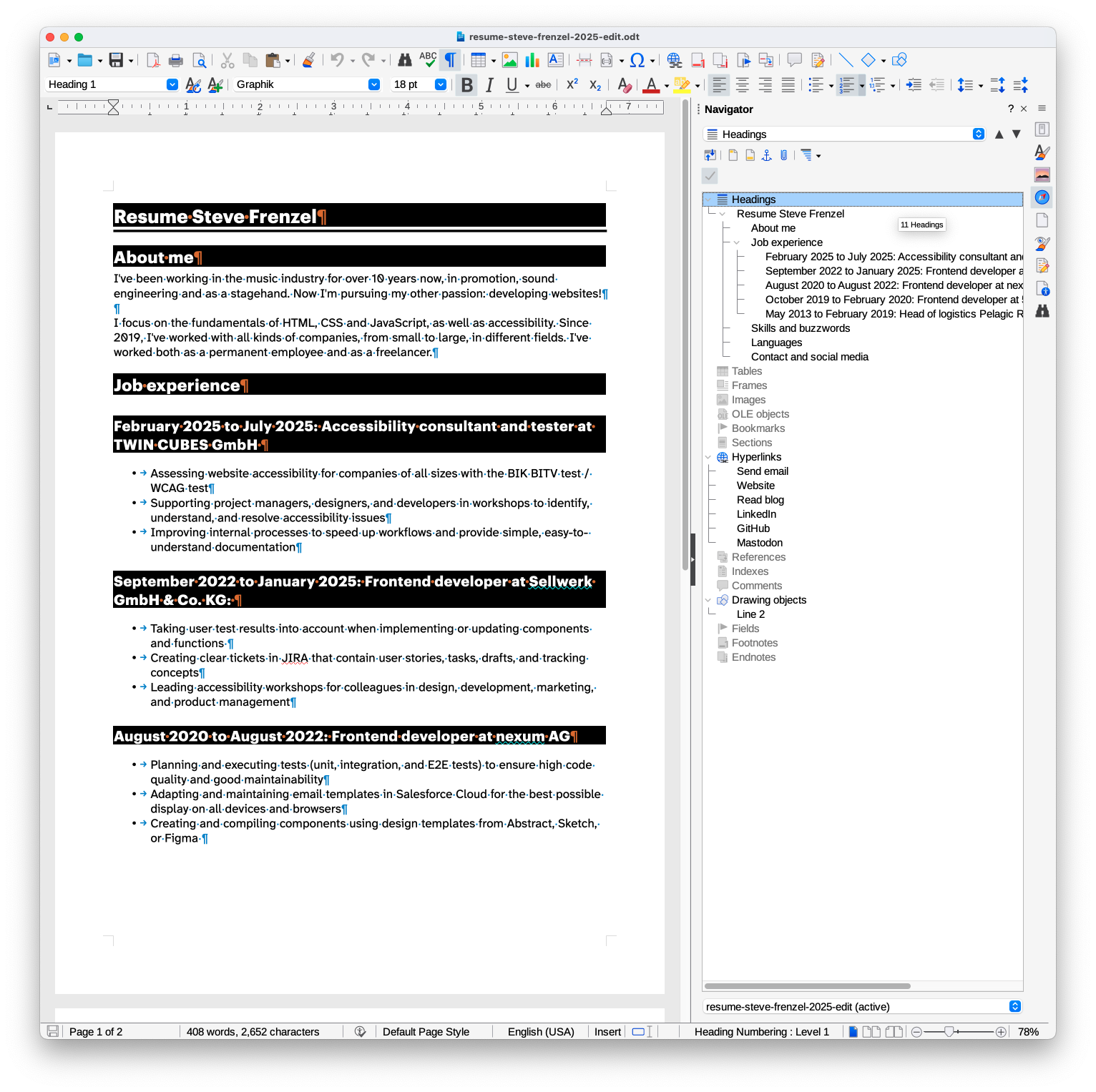This screenshot has width=1096, height=1092.
Task: Toggle Bold formatting
Action: point(466,85)
